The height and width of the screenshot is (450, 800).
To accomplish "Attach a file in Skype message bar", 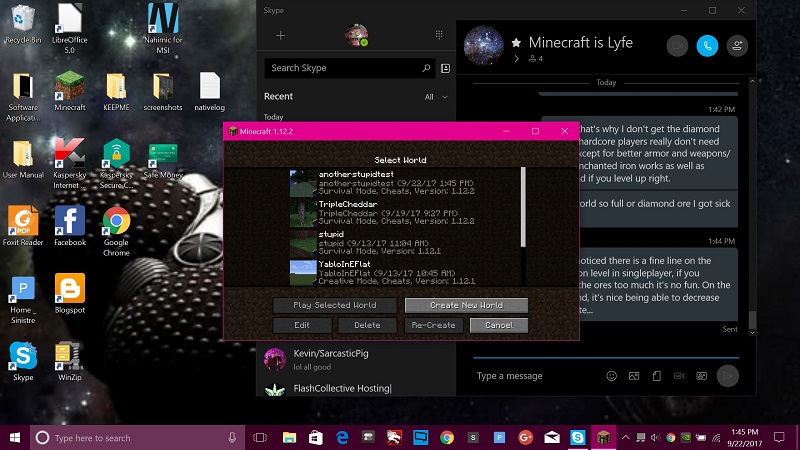I will pos(657,376).
